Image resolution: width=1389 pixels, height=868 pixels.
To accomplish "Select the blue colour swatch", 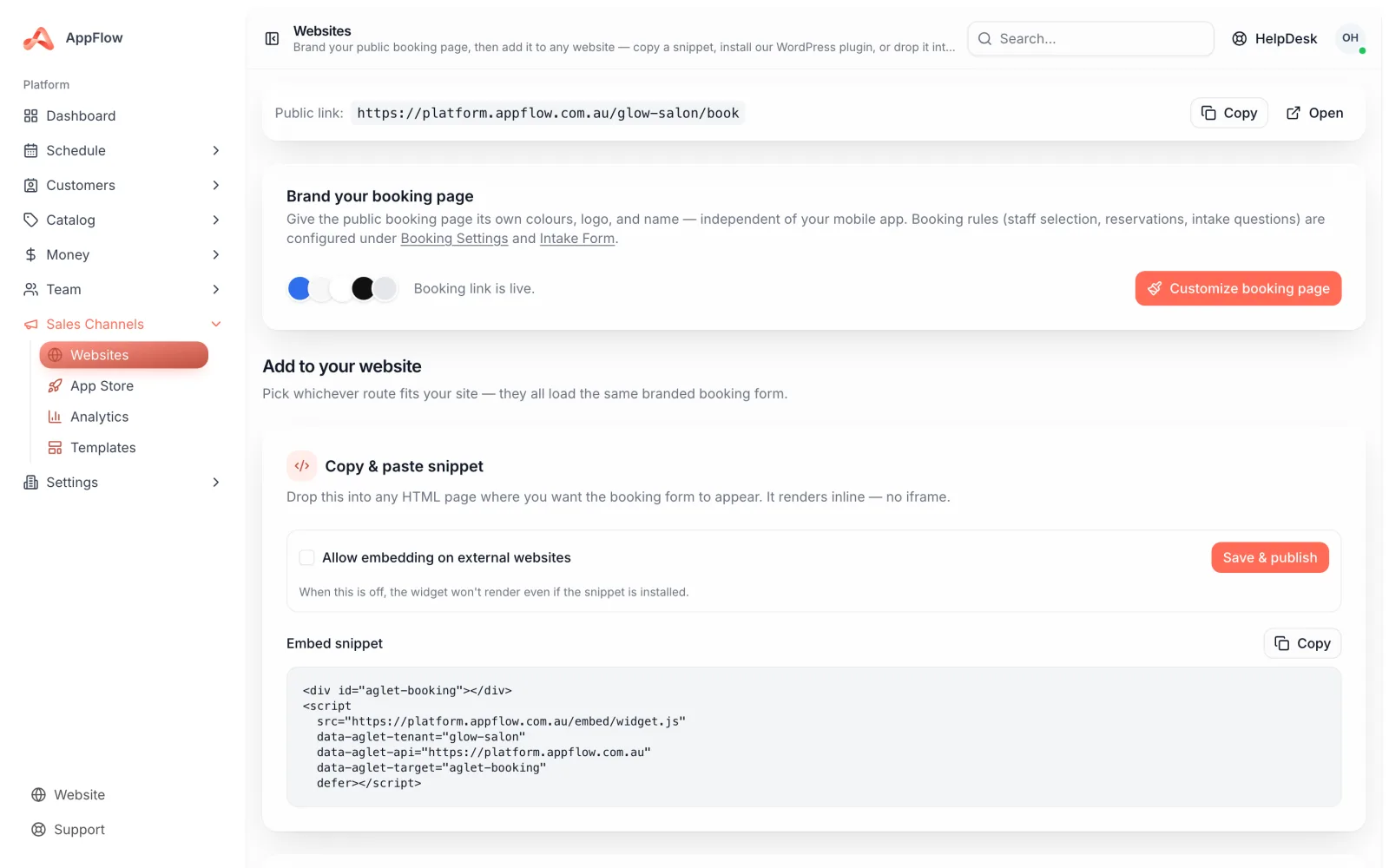I will pyautogui.click(x=300, y=288).
